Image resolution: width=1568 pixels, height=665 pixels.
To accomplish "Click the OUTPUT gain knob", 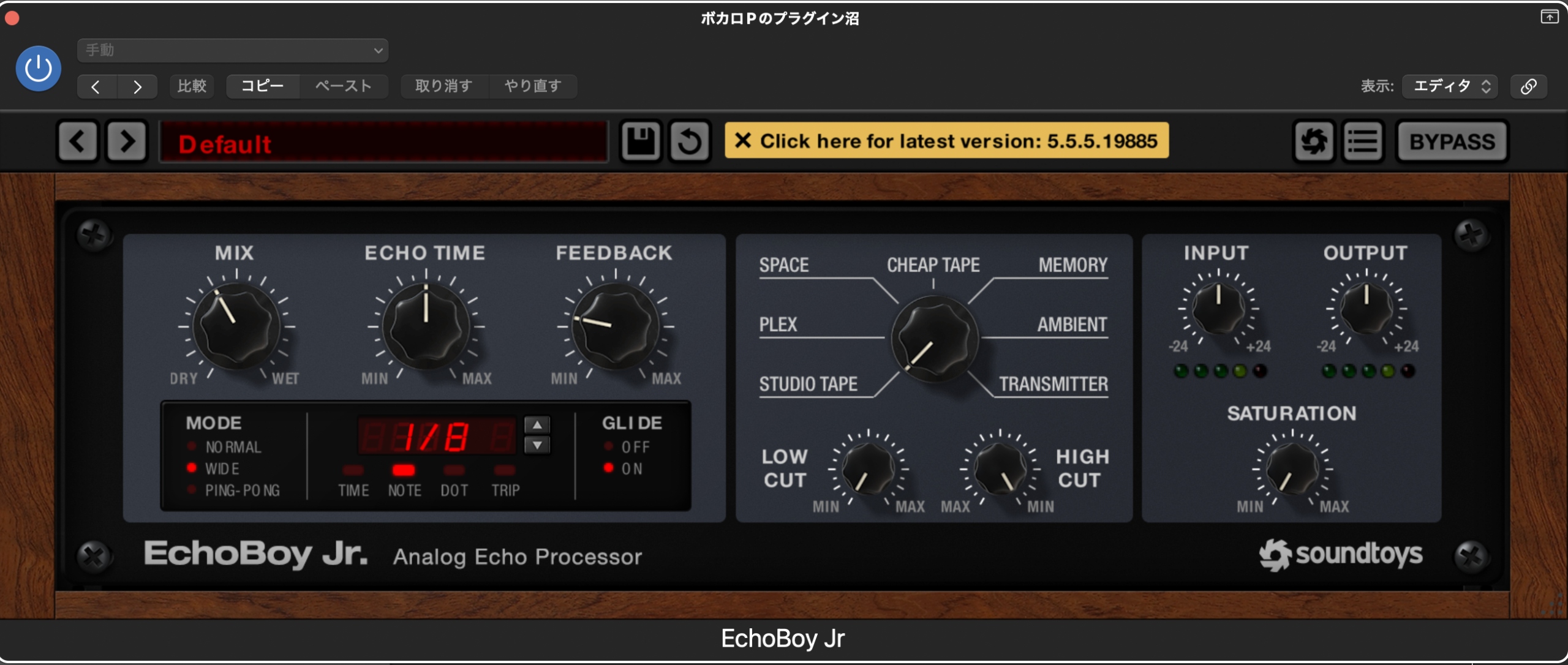I will pos(1366,309).
